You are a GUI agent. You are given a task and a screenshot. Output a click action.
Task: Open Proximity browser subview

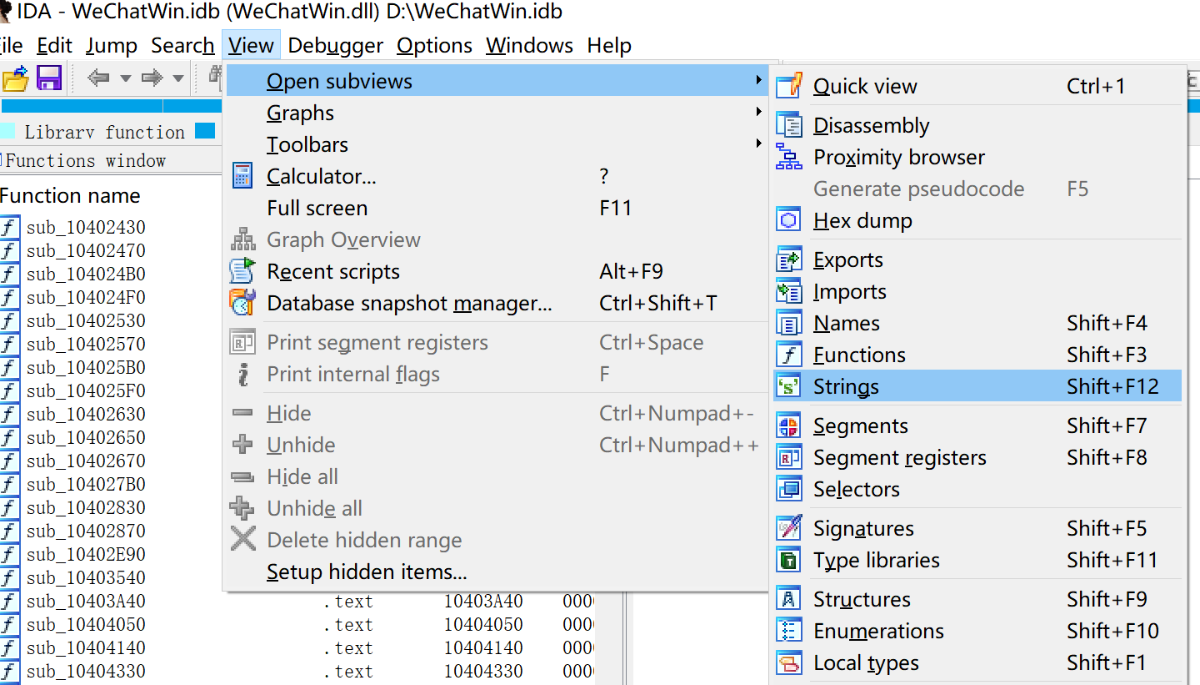coord(977,157)
